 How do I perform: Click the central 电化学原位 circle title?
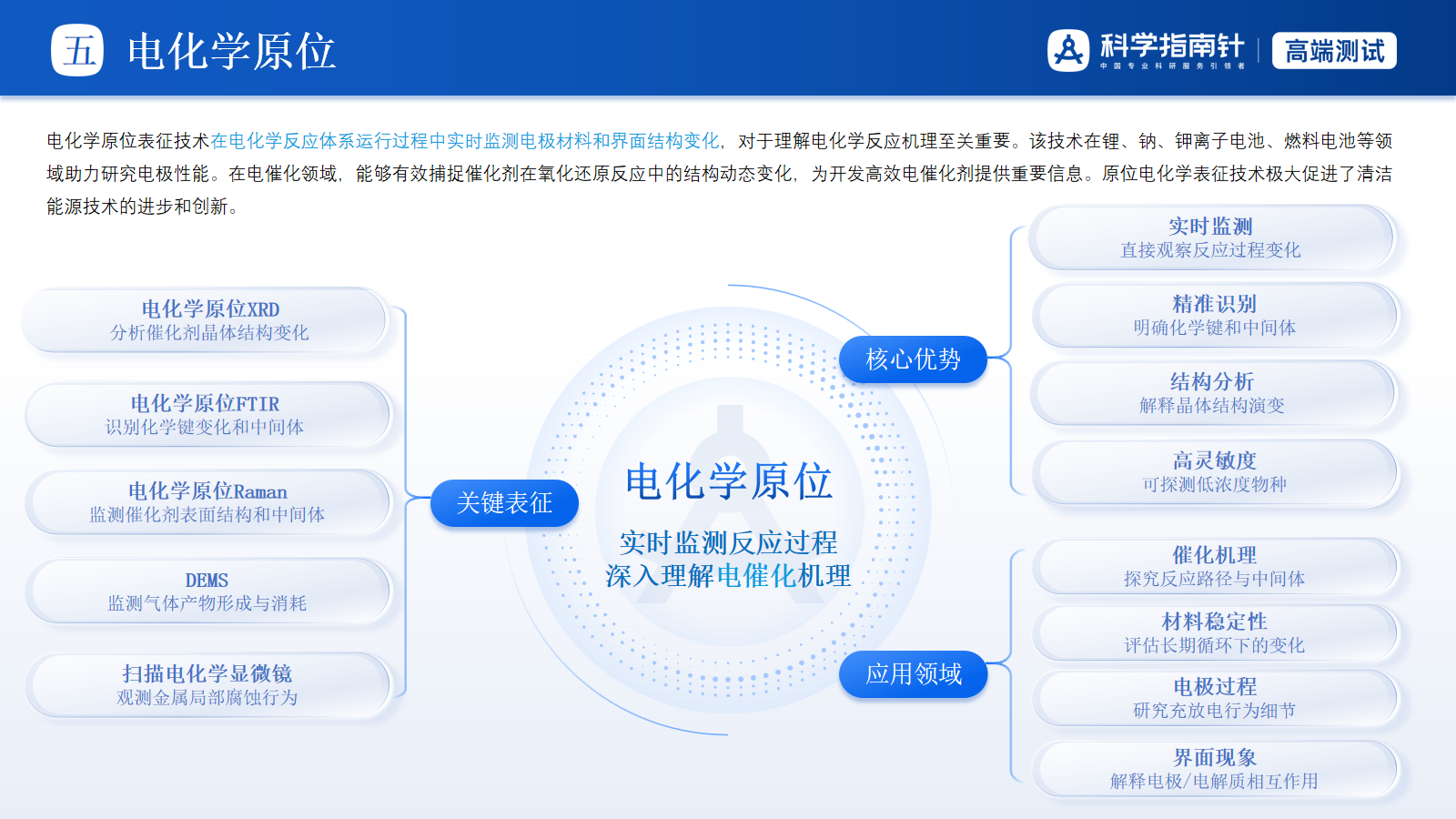point(728,481)
